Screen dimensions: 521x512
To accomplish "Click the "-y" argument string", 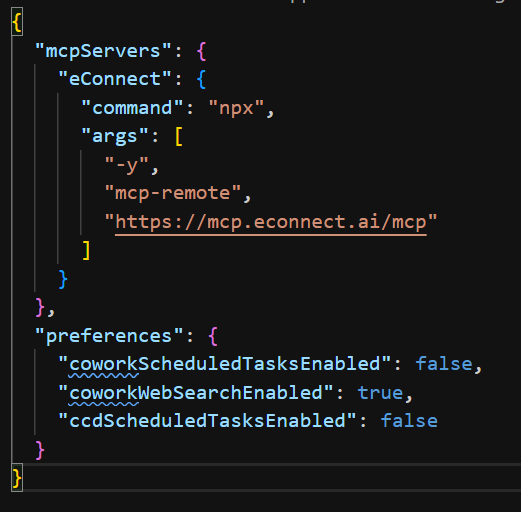I will click(127, 165).
